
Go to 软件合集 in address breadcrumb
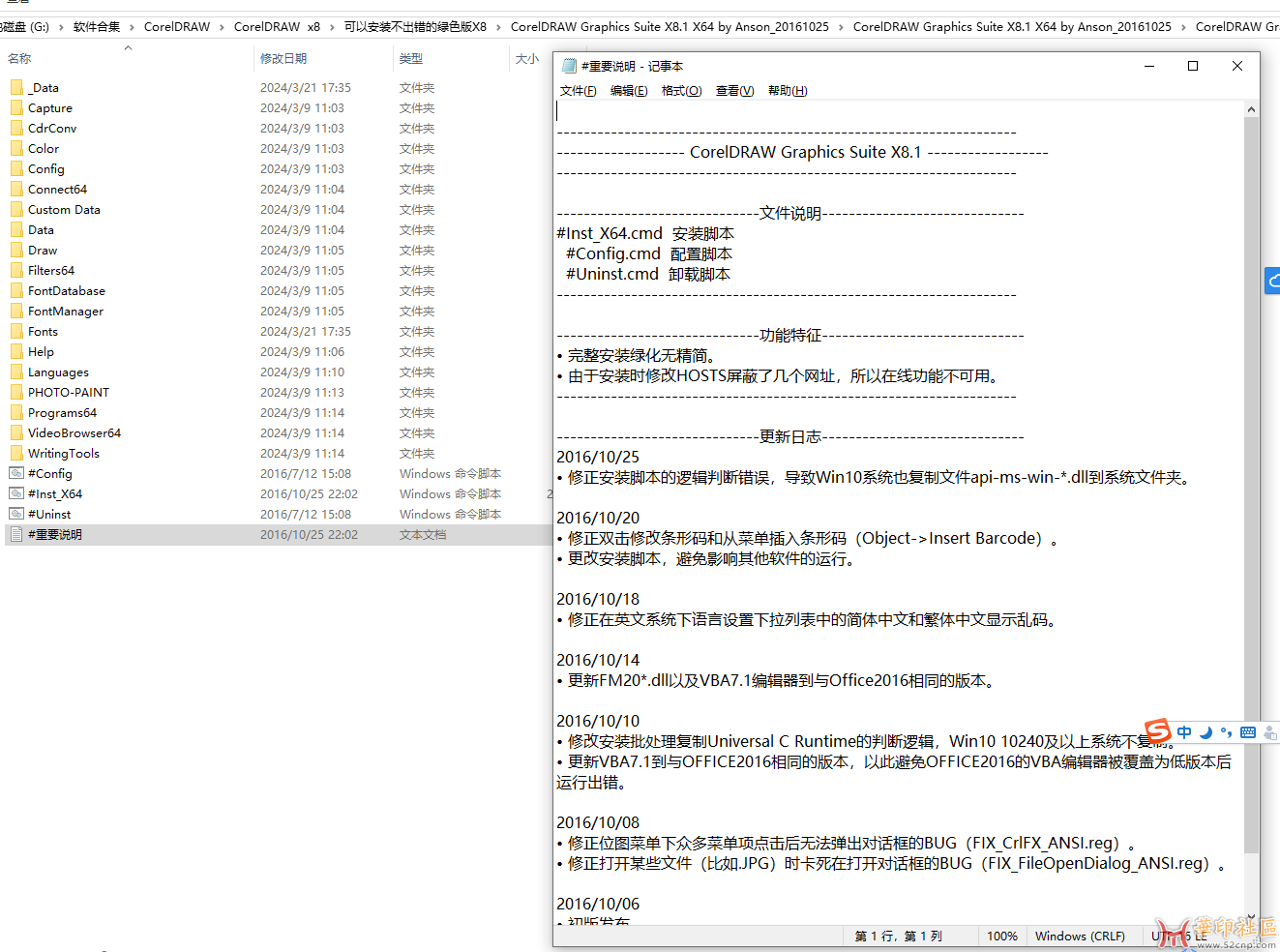97,27
